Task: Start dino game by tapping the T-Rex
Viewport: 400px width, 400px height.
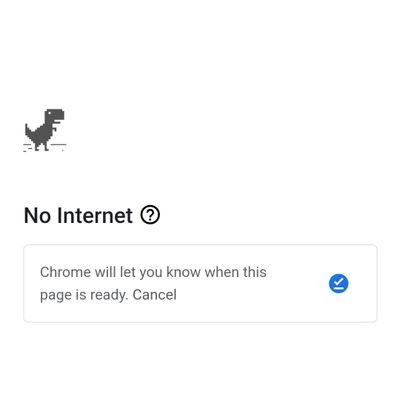Action: click(x=45, y=130)
